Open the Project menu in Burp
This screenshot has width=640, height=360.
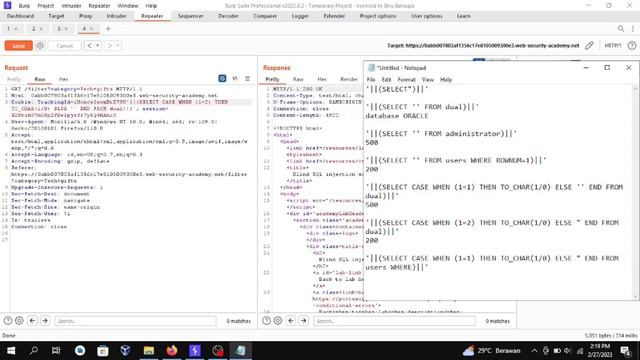click(x=45, y=6)
